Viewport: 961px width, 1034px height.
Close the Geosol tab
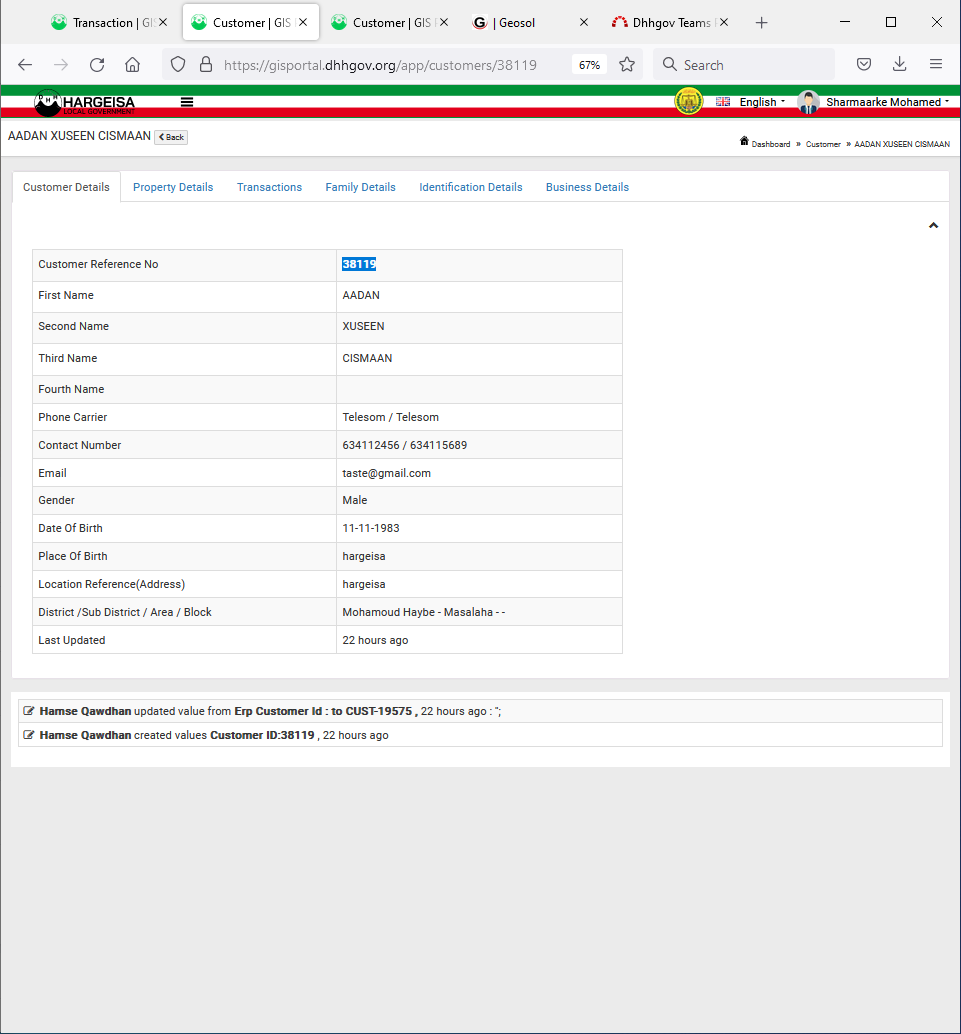(x=584, y=22)
